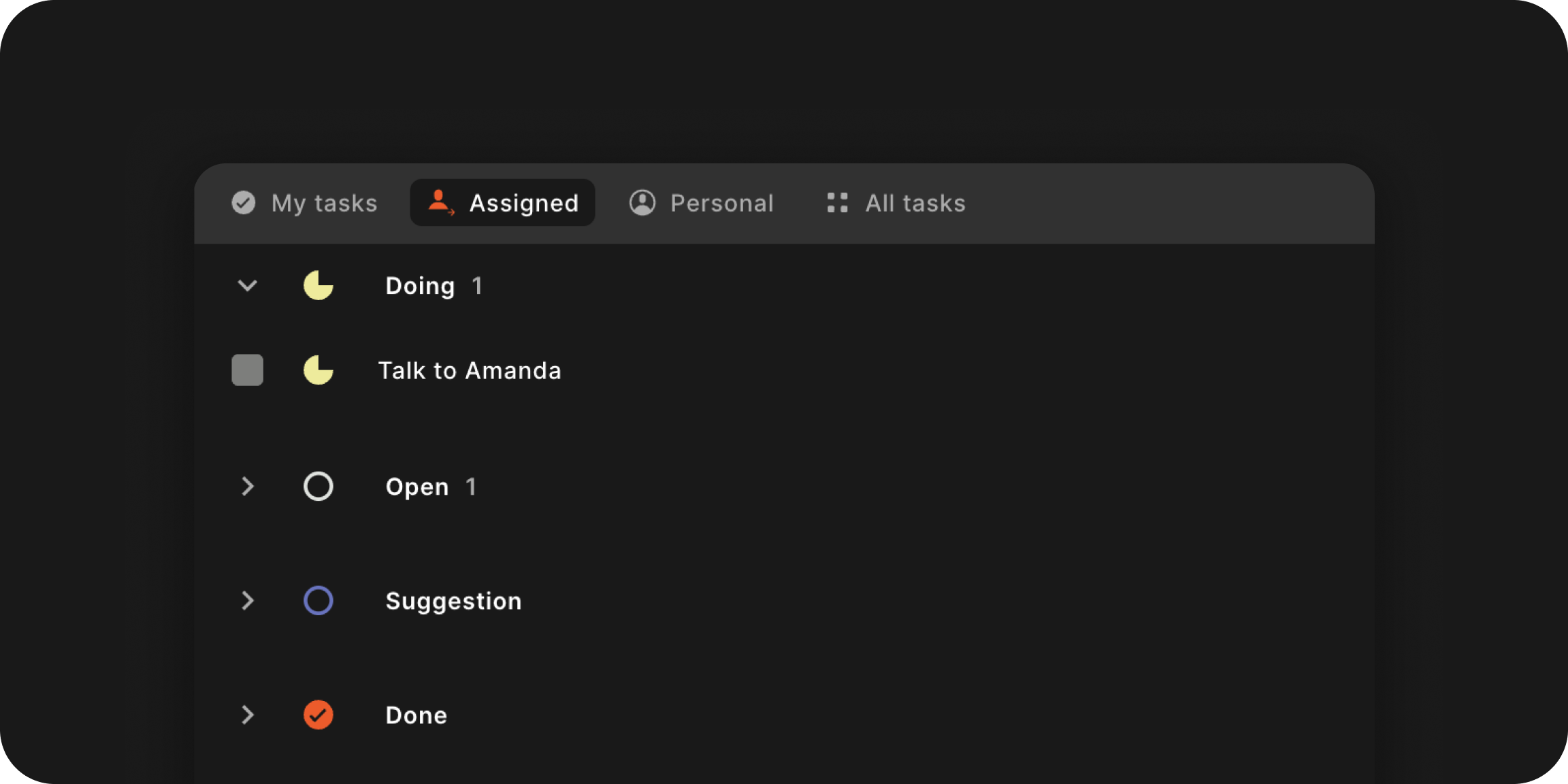Click the orange Assigned person icon
Screen dimensions: 1568x784
(440, 202)
